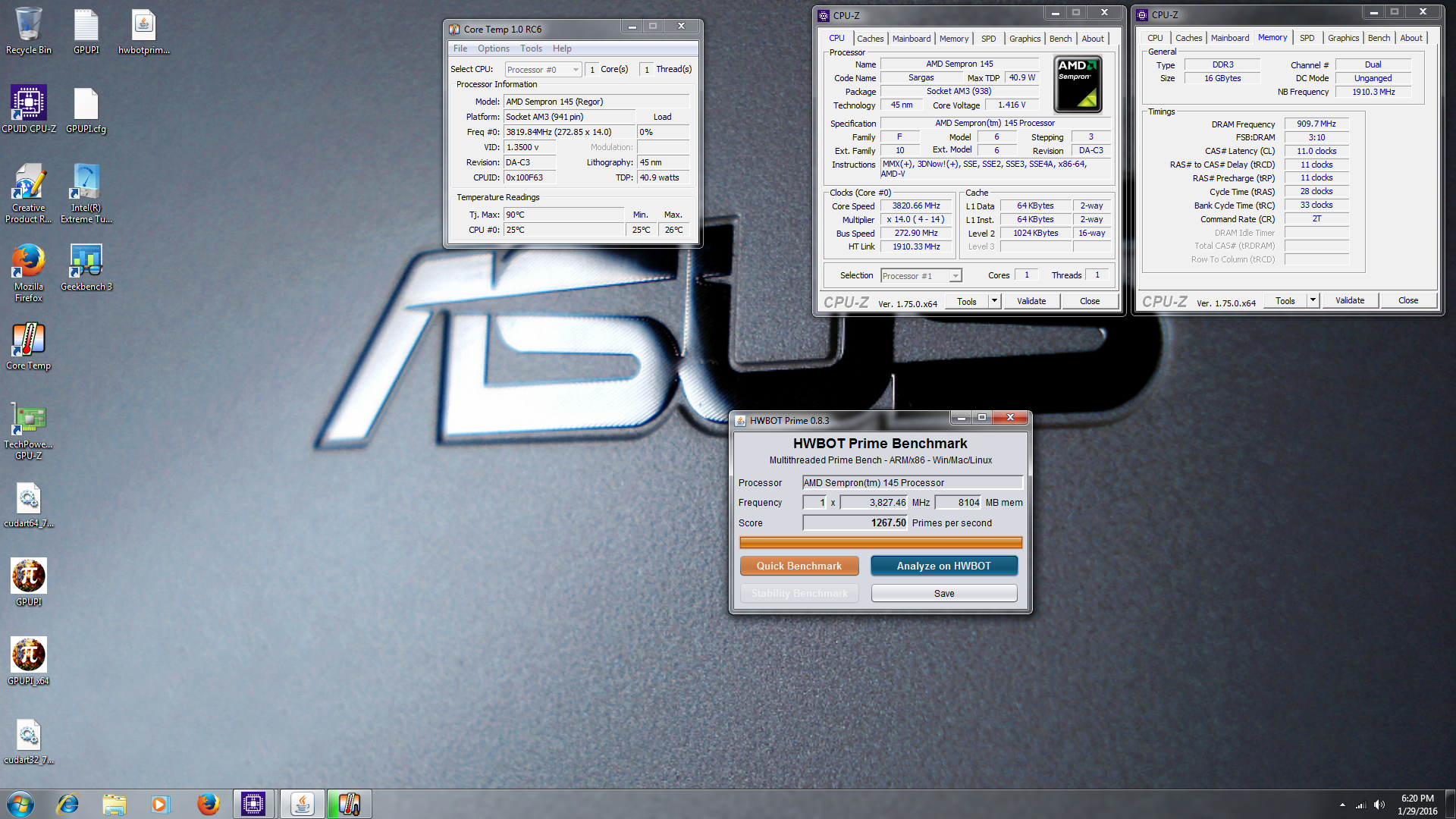Open the cudart32_7 file icon
The width and height of the screenshot is (1456, 819).
pos(29,740)
